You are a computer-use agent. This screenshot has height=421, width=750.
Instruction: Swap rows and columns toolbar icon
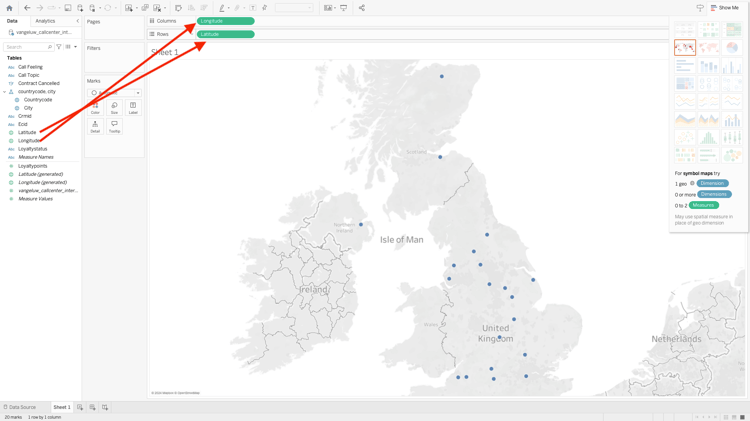click(x=178, y=8)
